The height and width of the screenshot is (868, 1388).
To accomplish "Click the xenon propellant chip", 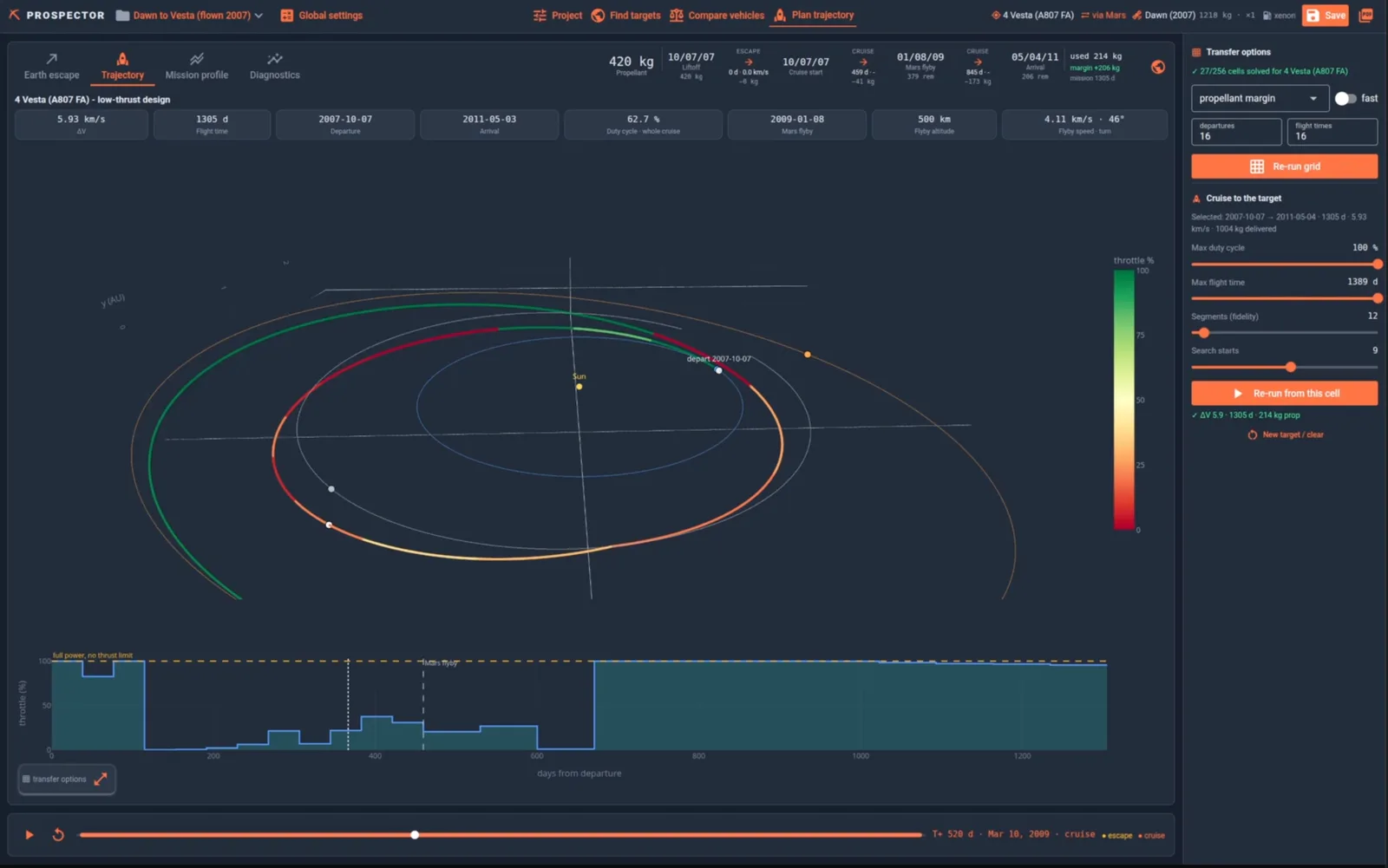I will (1280, 16).
